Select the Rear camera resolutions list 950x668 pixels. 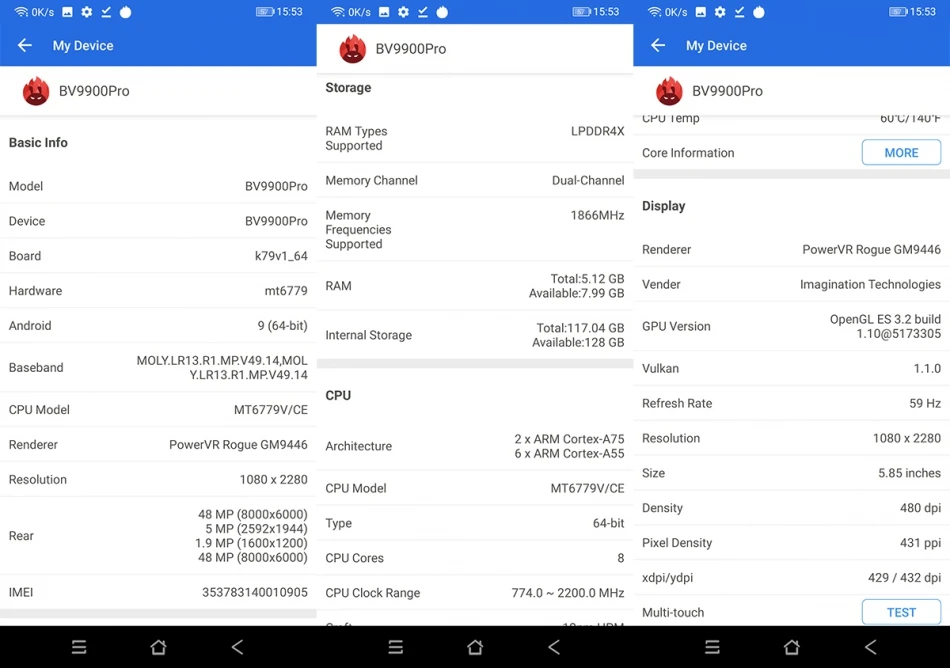(251, 536)
